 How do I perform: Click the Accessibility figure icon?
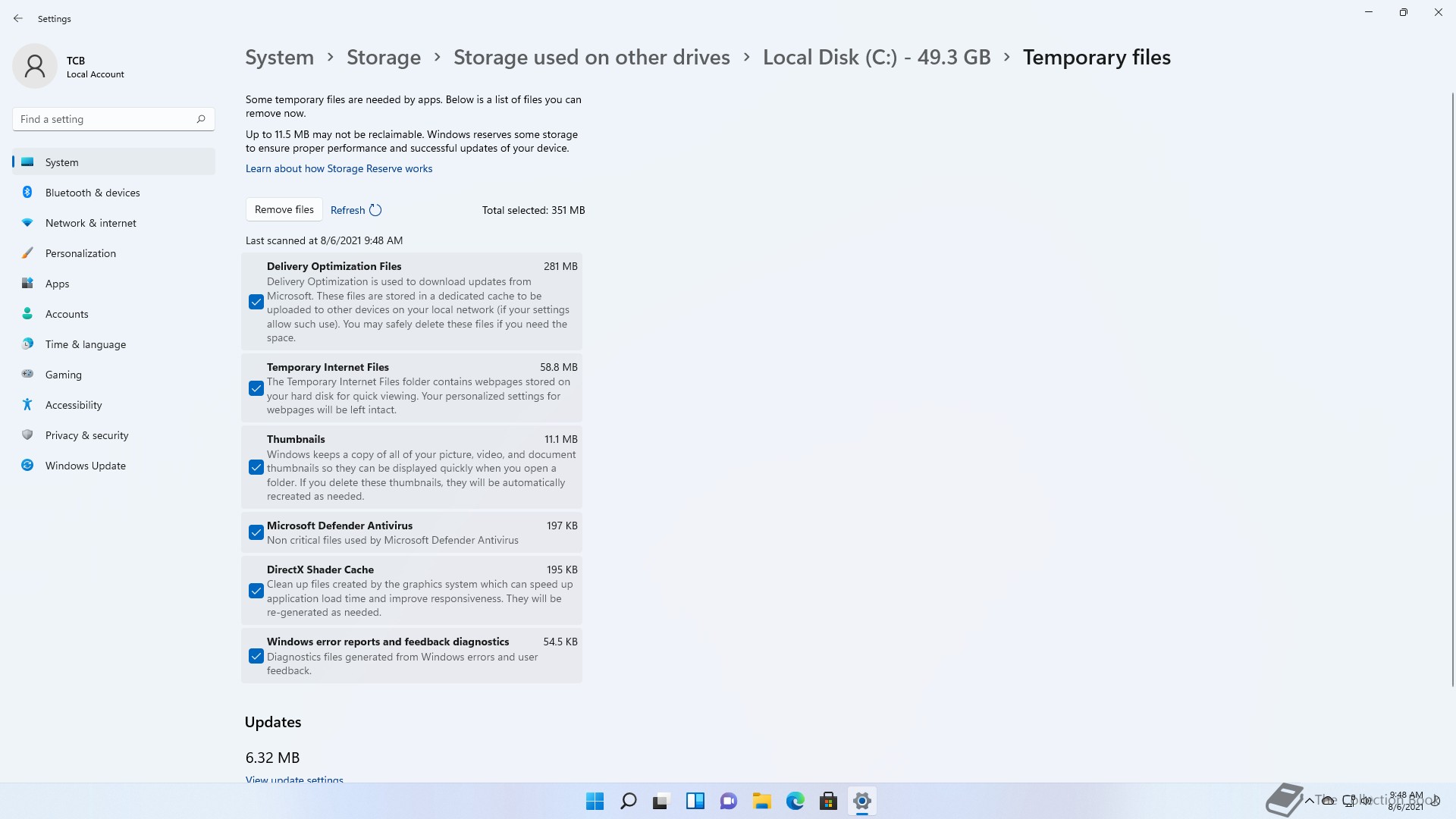27,405
